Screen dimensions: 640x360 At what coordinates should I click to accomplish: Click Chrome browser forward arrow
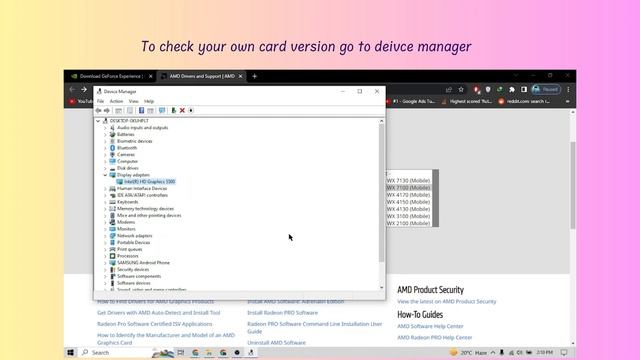(84, 89)
